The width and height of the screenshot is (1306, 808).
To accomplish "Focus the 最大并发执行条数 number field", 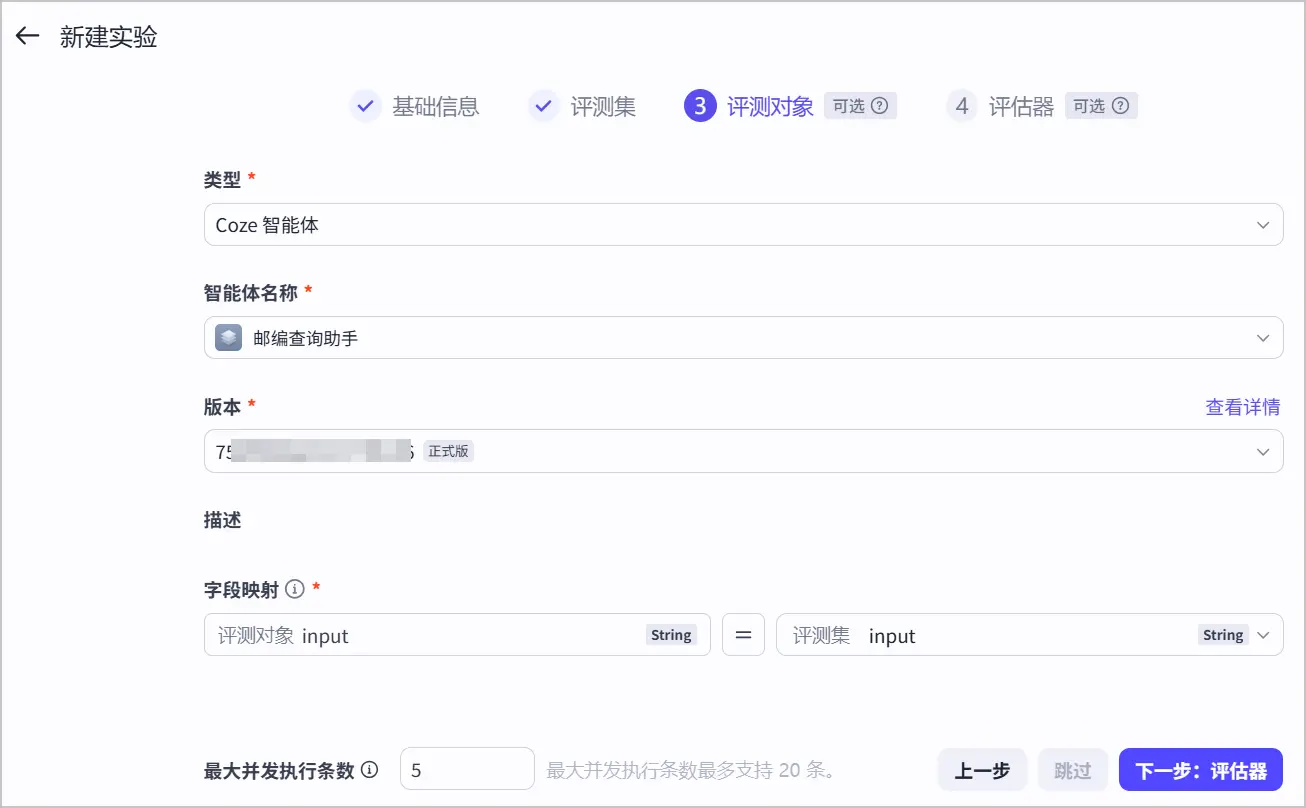I will coord(467,770).
